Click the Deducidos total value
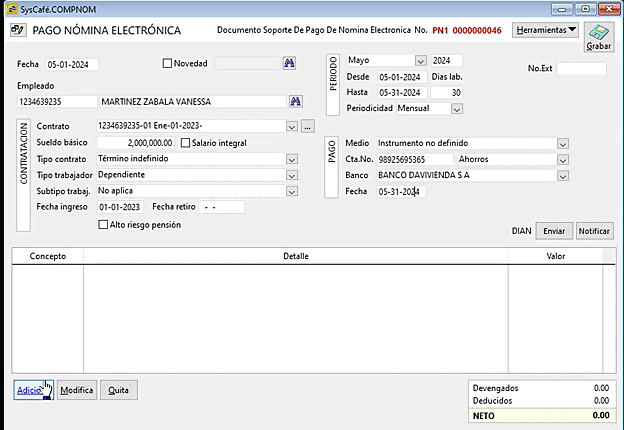The width and height of the screenshot is (624, 430). point(601,401)
